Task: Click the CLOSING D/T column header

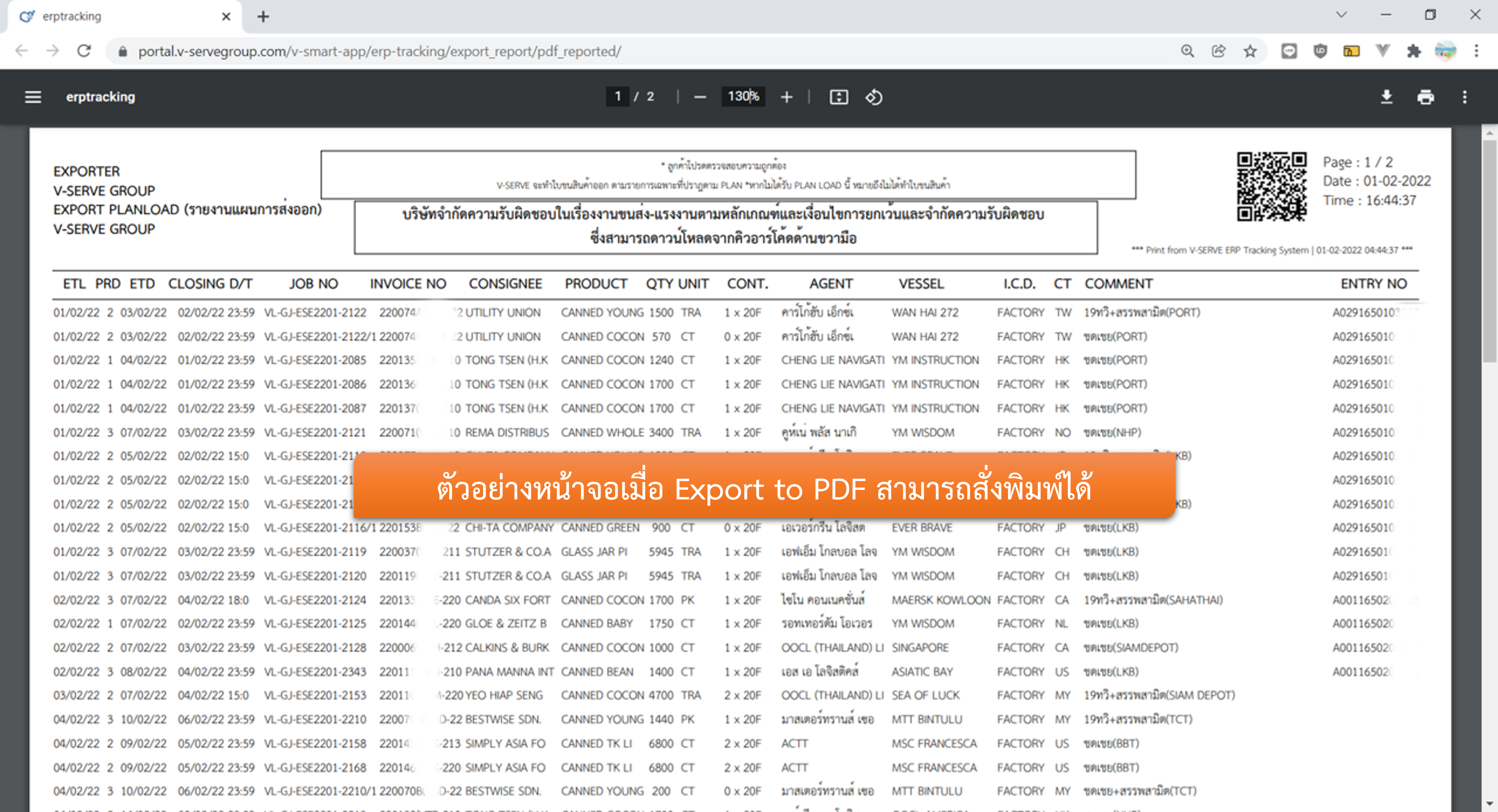Action: click(x=210, y=284)
